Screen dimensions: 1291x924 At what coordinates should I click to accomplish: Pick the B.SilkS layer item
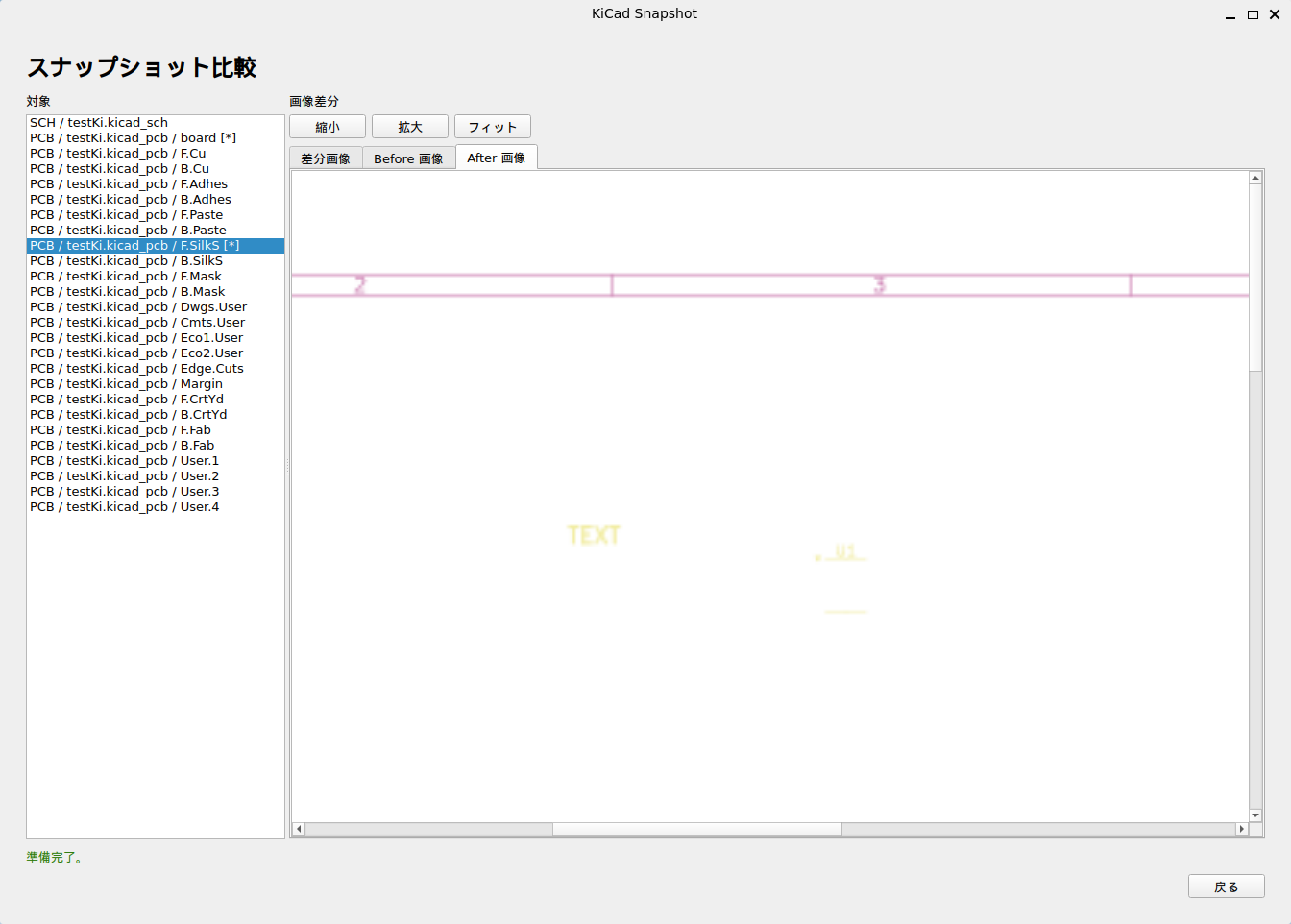click(x=126, y=261)
